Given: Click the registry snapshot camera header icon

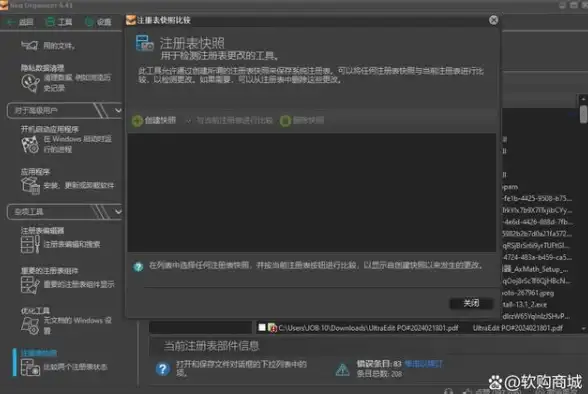Looking at the screenshot, I should click(x=145, y=43).
